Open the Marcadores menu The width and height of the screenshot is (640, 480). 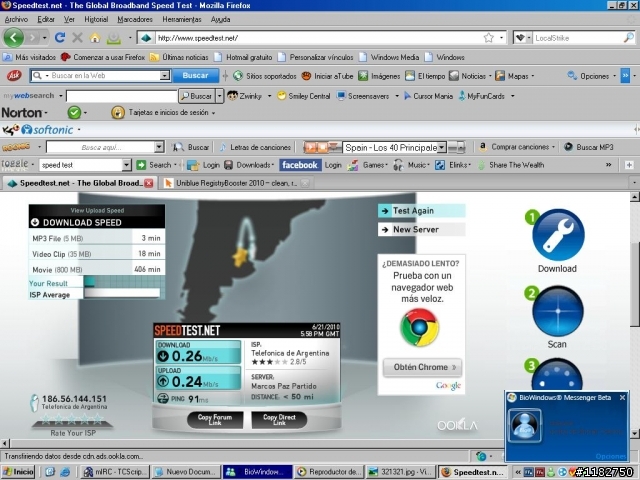click(x=135, y=19)
